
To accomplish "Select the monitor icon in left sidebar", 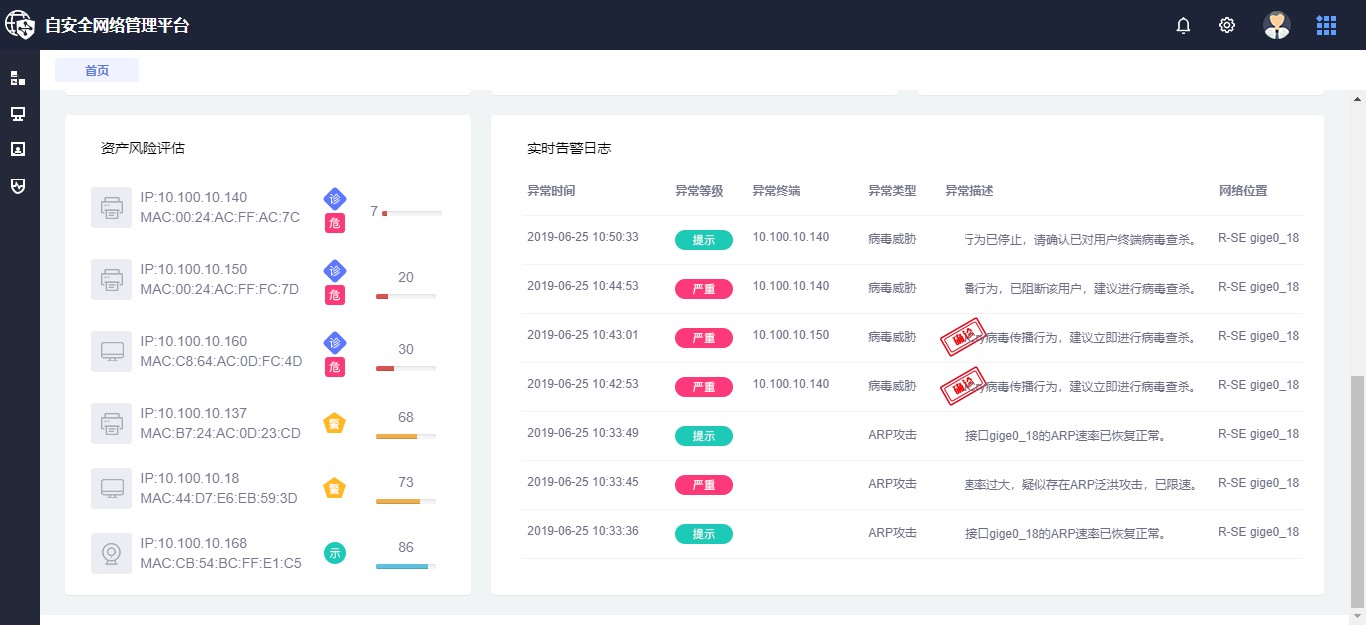I will click(18, 114).
